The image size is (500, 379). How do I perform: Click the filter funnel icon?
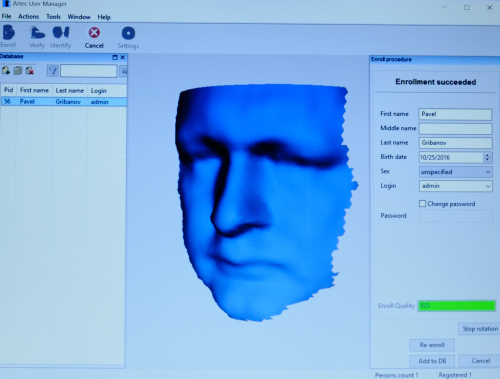53,71
